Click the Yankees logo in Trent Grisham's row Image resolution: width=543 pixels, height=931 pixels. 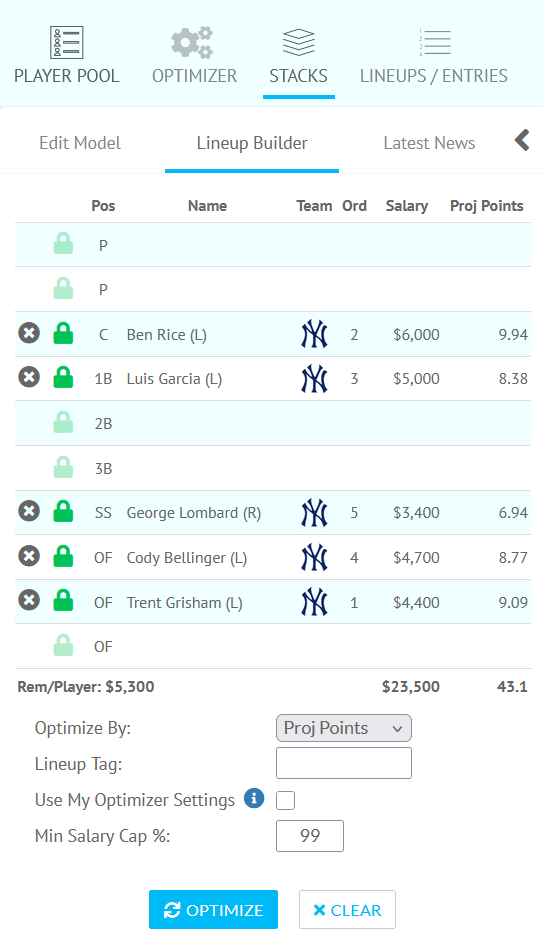tap(315, 602)
